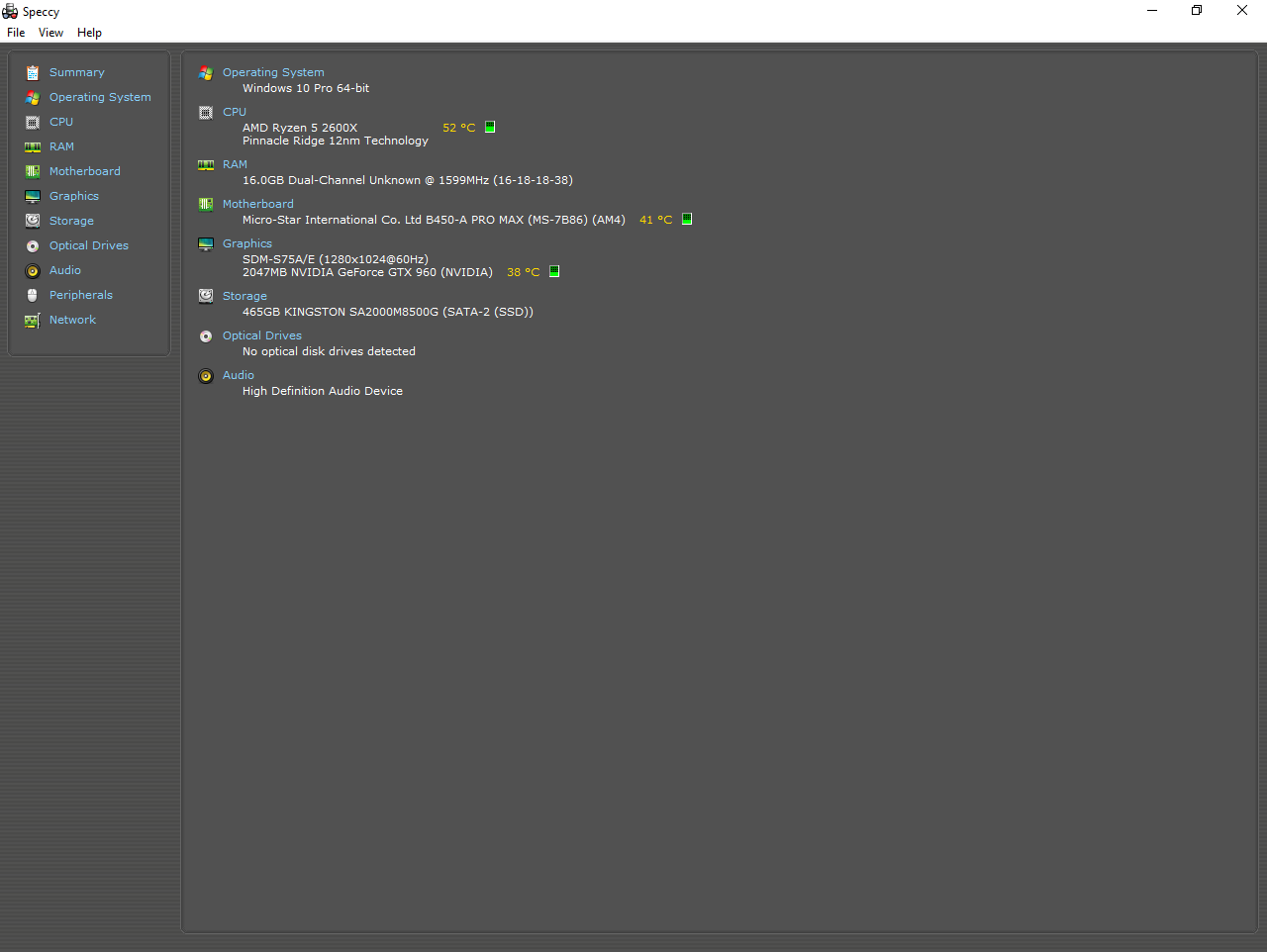Click Motherboard heading link in summary
This screenshot has height=952, width=1267.
[258, 204]
